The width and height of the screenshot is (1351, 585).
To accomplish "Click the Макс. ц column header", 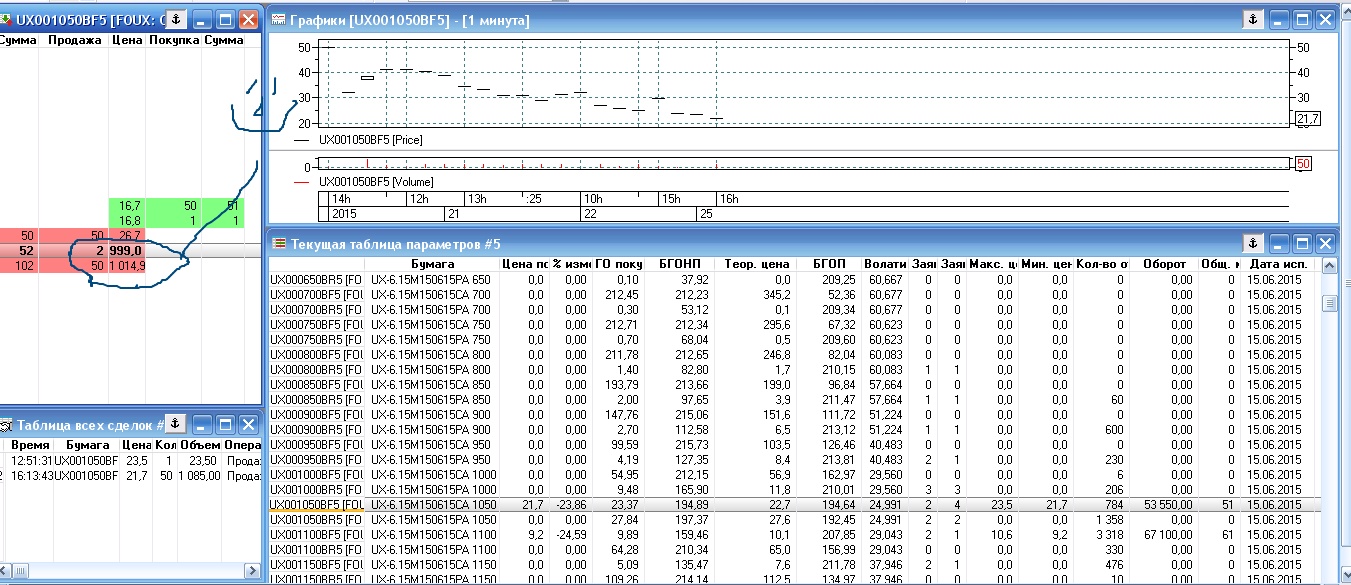I will [992, 264].
